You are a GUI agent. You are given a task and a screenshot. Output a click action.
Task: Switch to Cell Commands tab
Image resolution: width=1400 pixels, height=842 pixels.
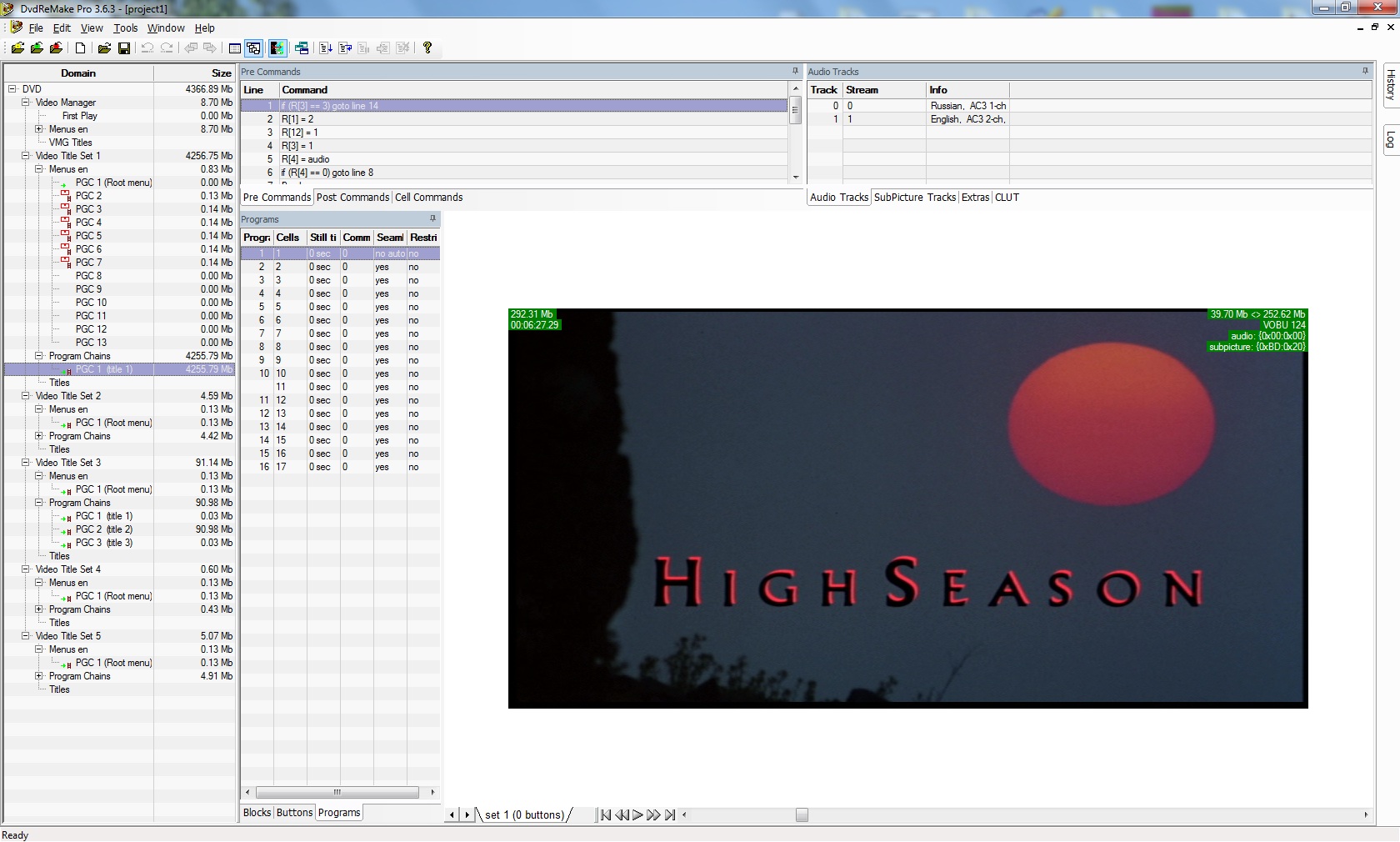(x=428, y=198)
